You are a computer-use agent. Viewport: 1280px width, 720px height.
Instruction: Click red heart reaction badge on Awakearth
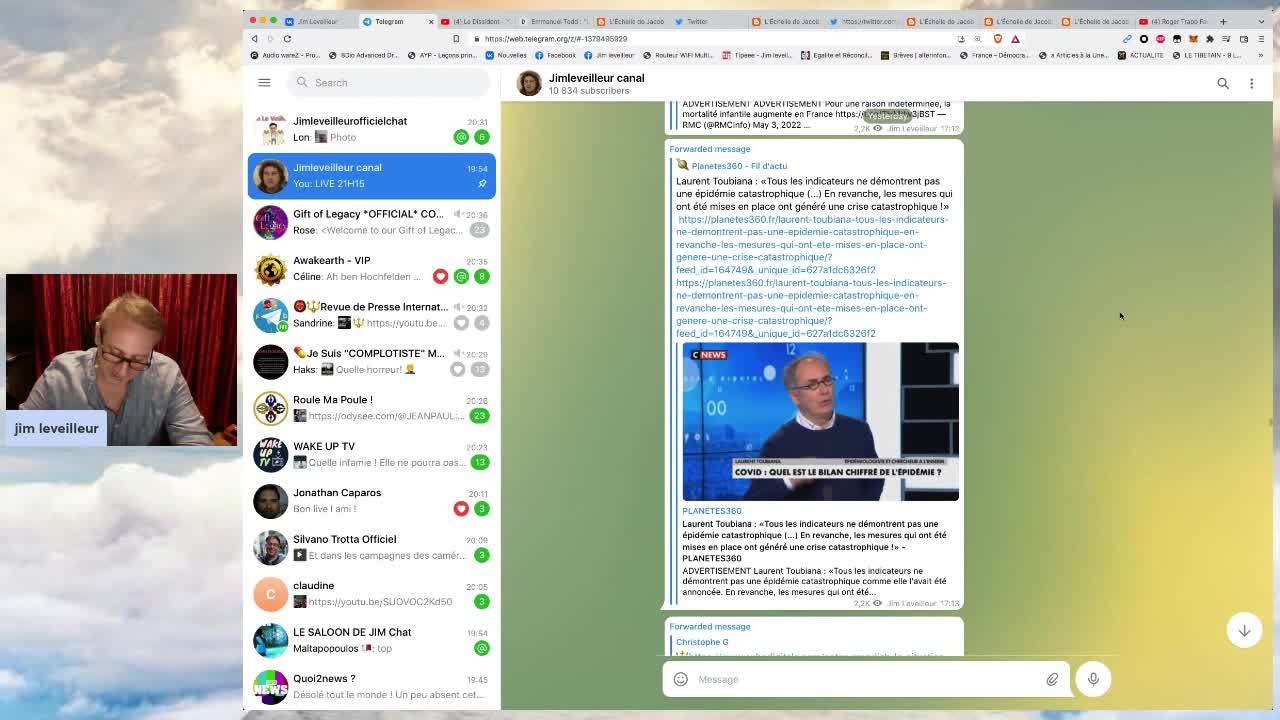click(440, 276)
